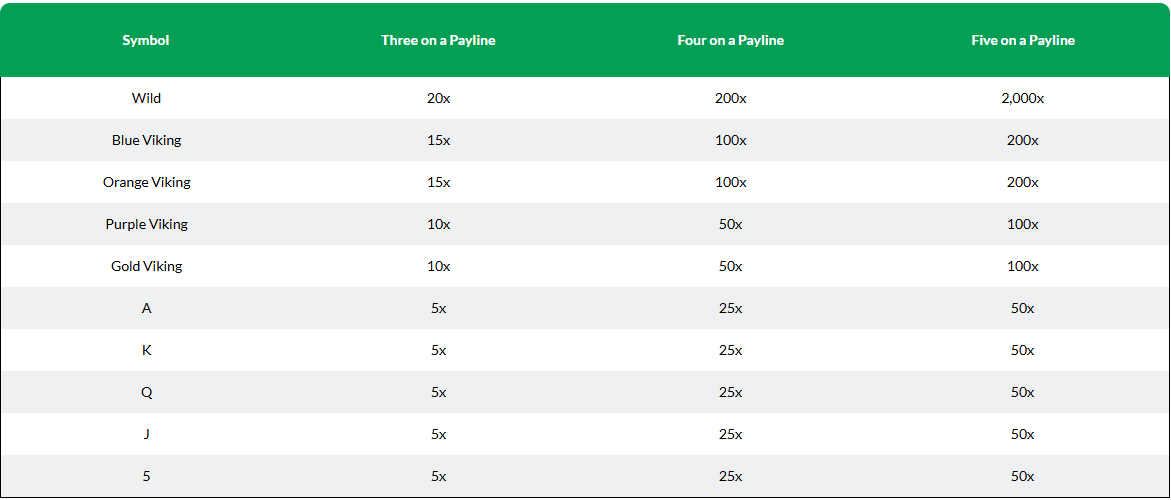Select the Blue Viking row label

(x=146, y=140)
